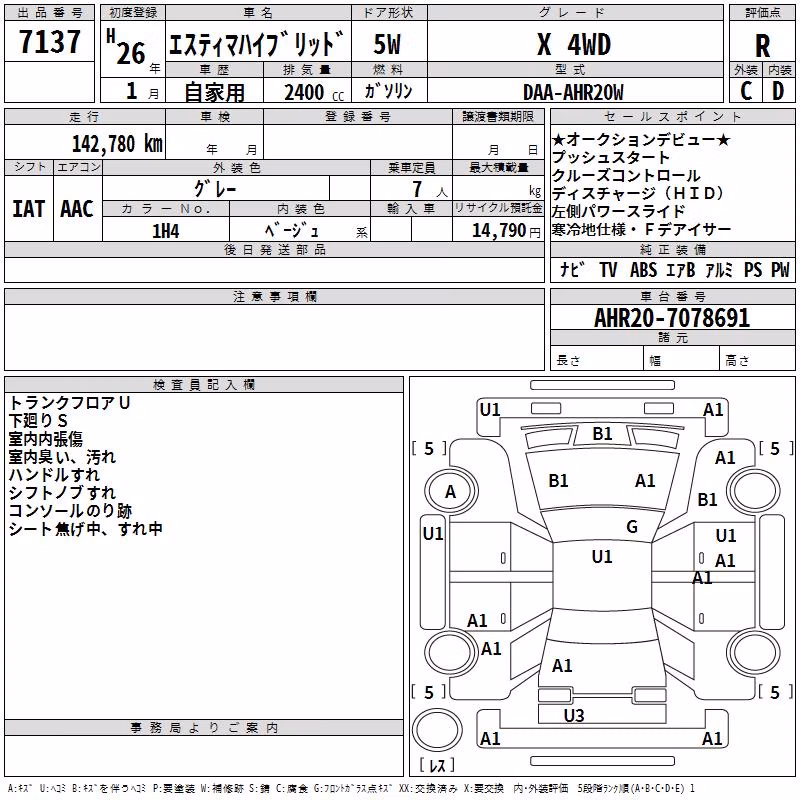Click the AAC air conditioner value

tap(77, 209)
